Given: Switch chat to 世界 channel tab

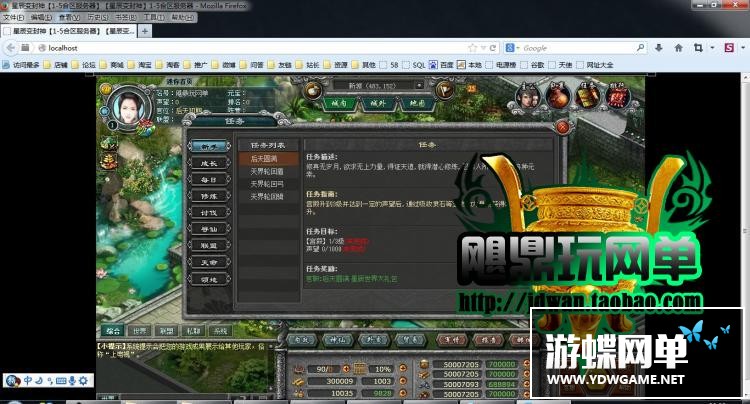Looking at the screenshot, I should click(x=140, y=330).
